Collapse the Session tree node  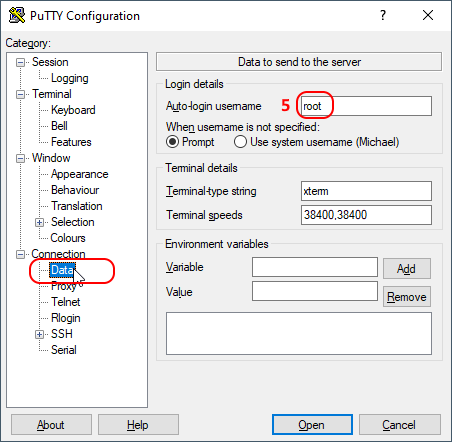21,63
